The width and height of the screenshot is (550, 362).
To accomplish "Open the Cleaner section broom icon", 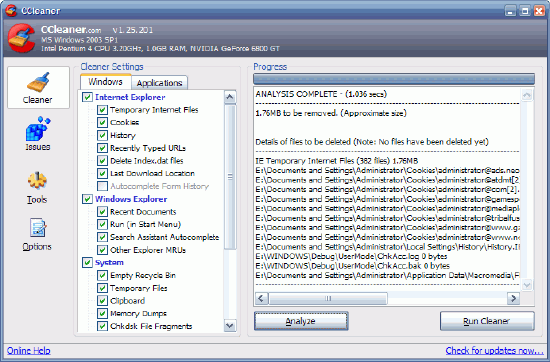I will coord(38,82).
